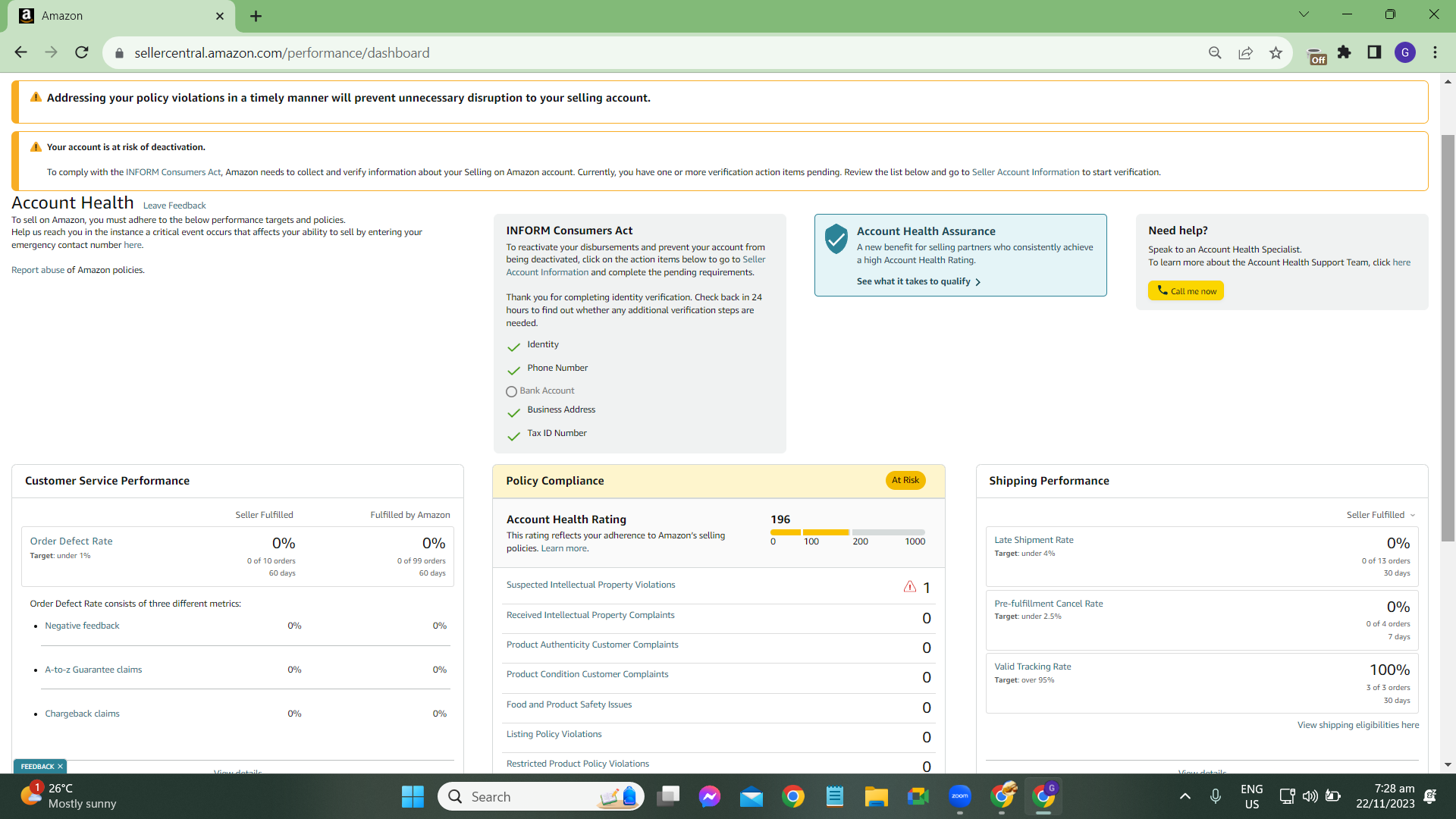Click the Account Health Assurance shield icon

pos(836,239)
